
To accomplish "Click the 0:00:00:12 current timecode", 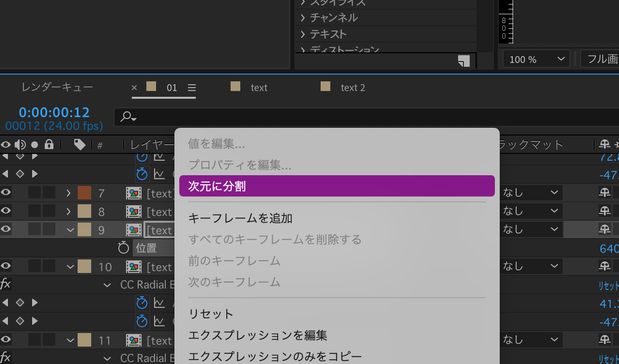I will (x=54, y=113).
